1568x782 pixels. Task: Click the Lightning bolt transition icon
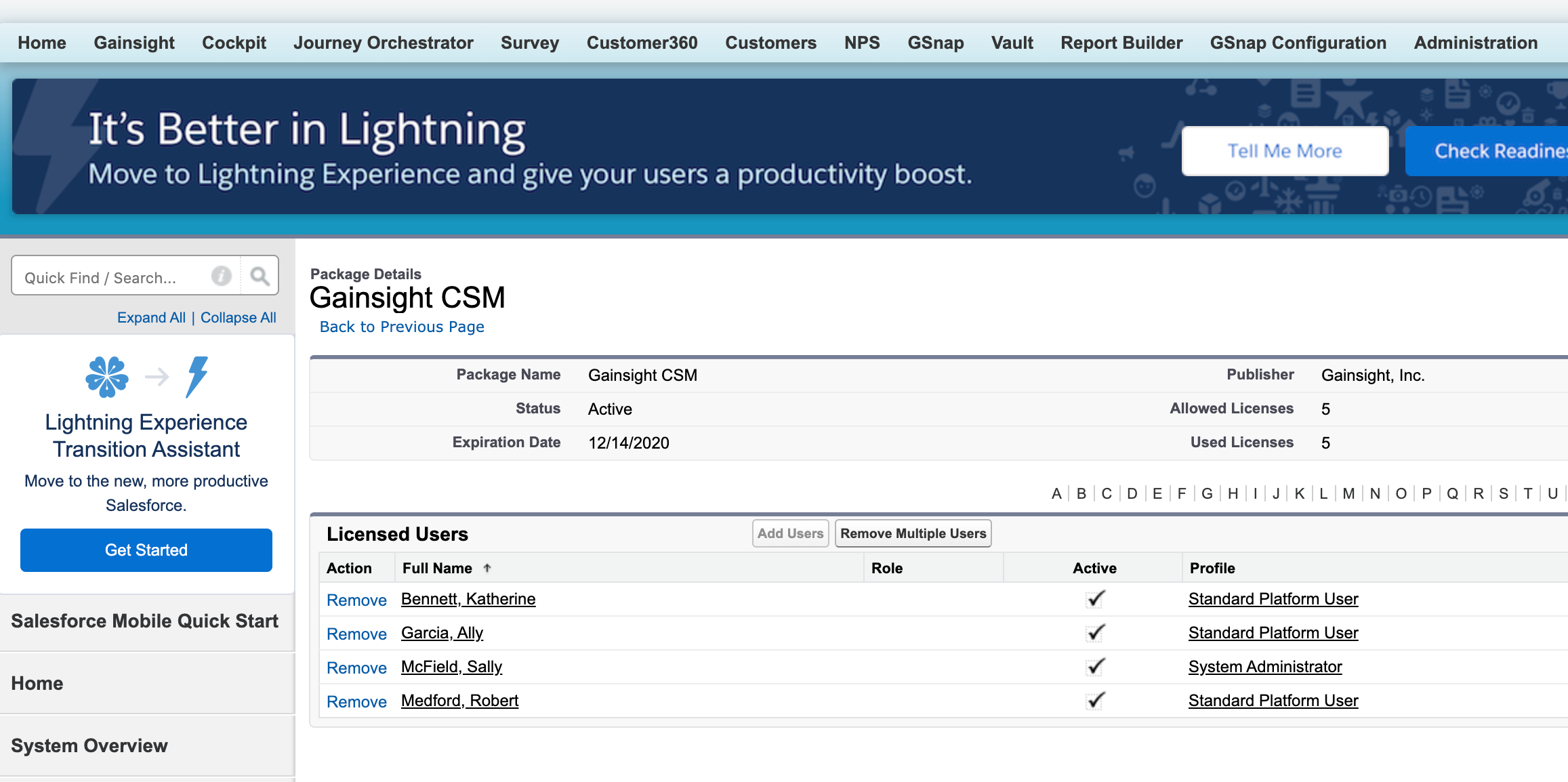pos(197,376)
